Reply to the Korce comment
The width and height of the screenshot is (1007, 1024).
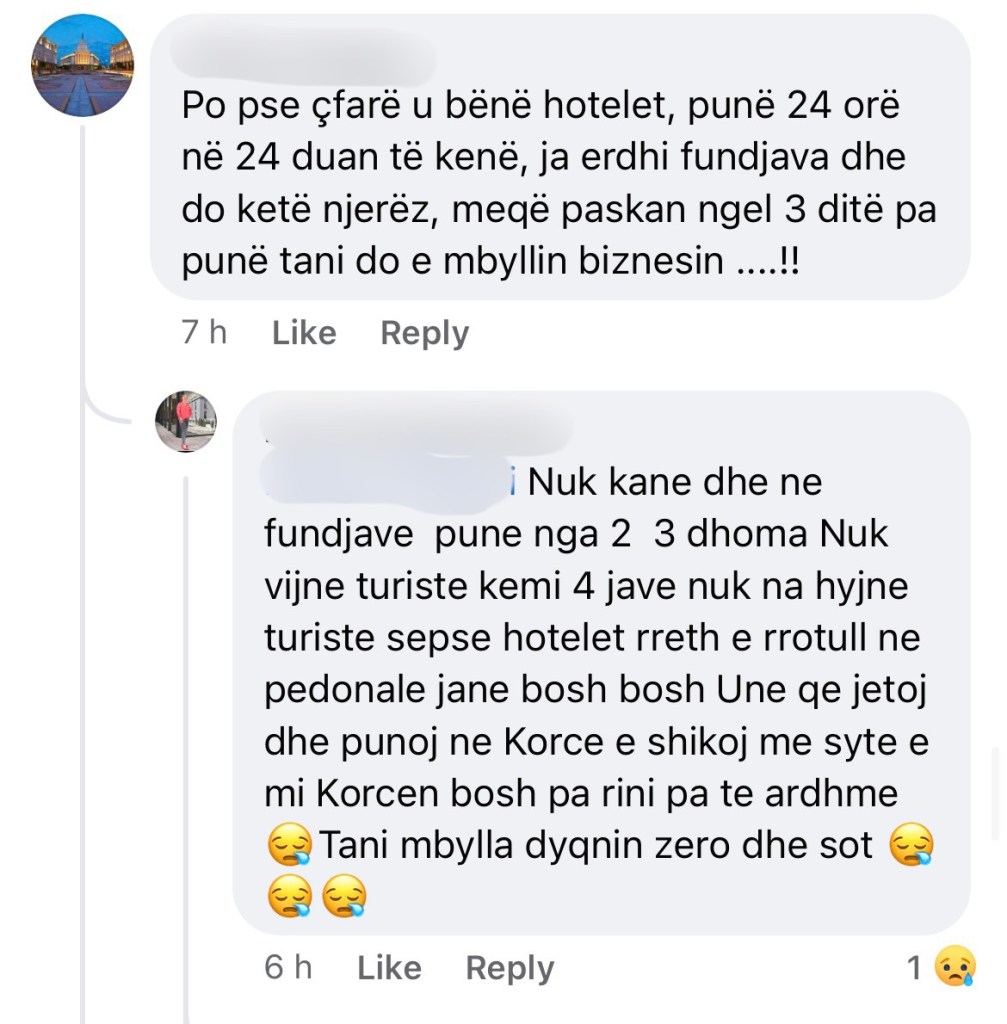tap(510, 967)
